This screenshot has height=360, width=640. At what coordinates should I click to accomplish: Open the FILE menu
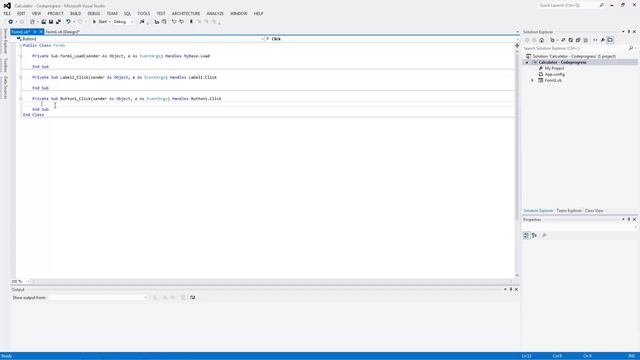(7, 13)
